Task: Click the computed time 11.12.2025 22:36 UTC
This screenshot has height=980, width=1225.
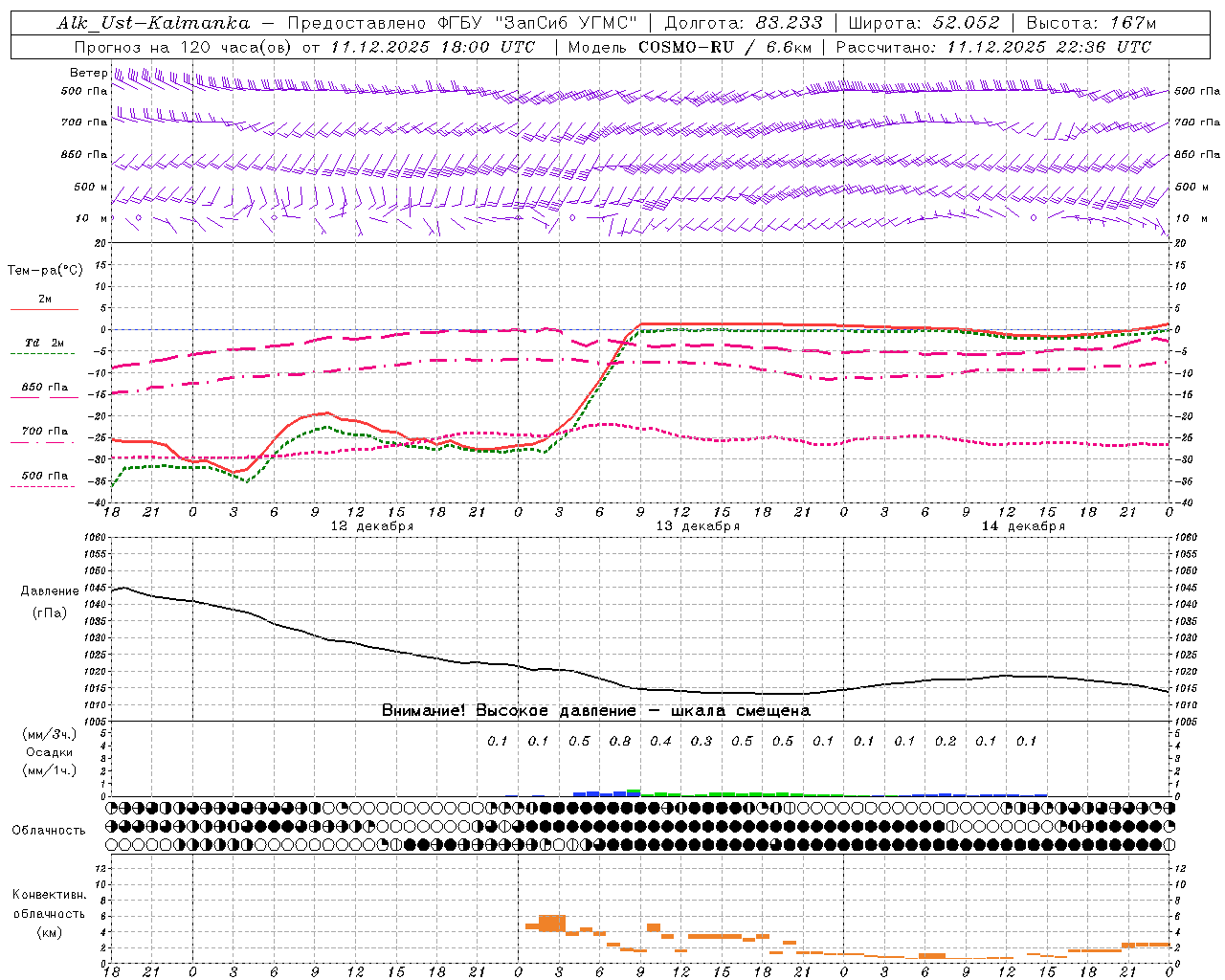Action: [1049, 47]
